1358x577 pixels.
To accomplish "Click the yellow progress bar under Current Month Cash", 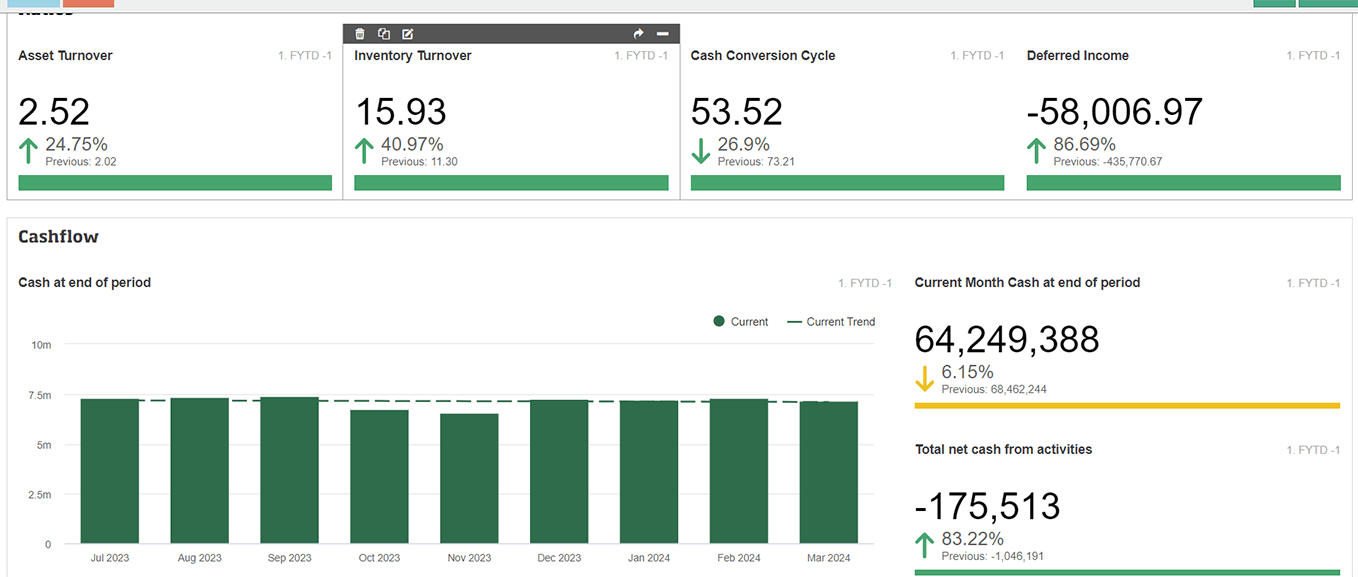I will click(1127, 405).
